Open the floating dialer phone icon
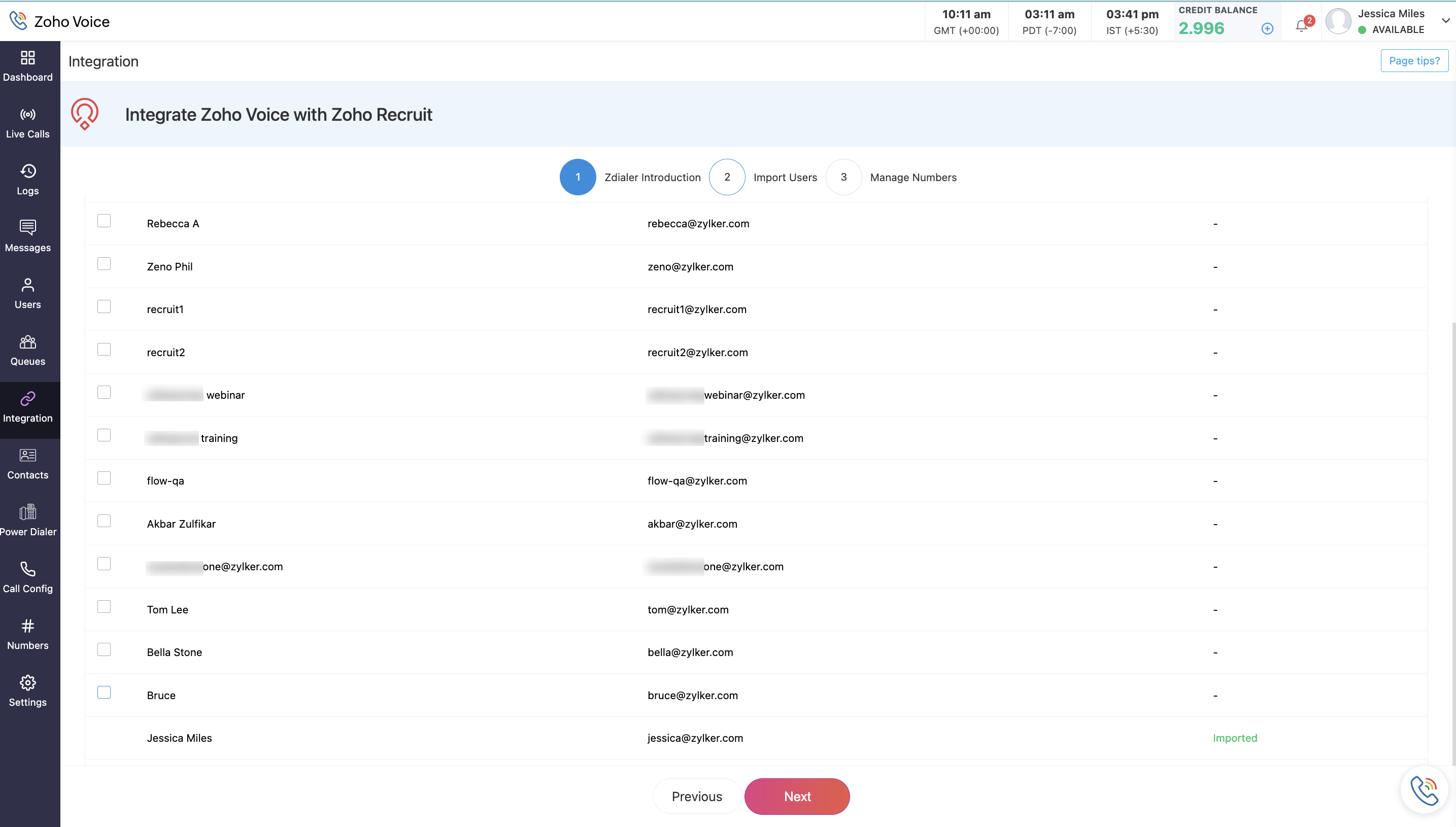The image size is (1456, 827). (x=1424, y=790)
